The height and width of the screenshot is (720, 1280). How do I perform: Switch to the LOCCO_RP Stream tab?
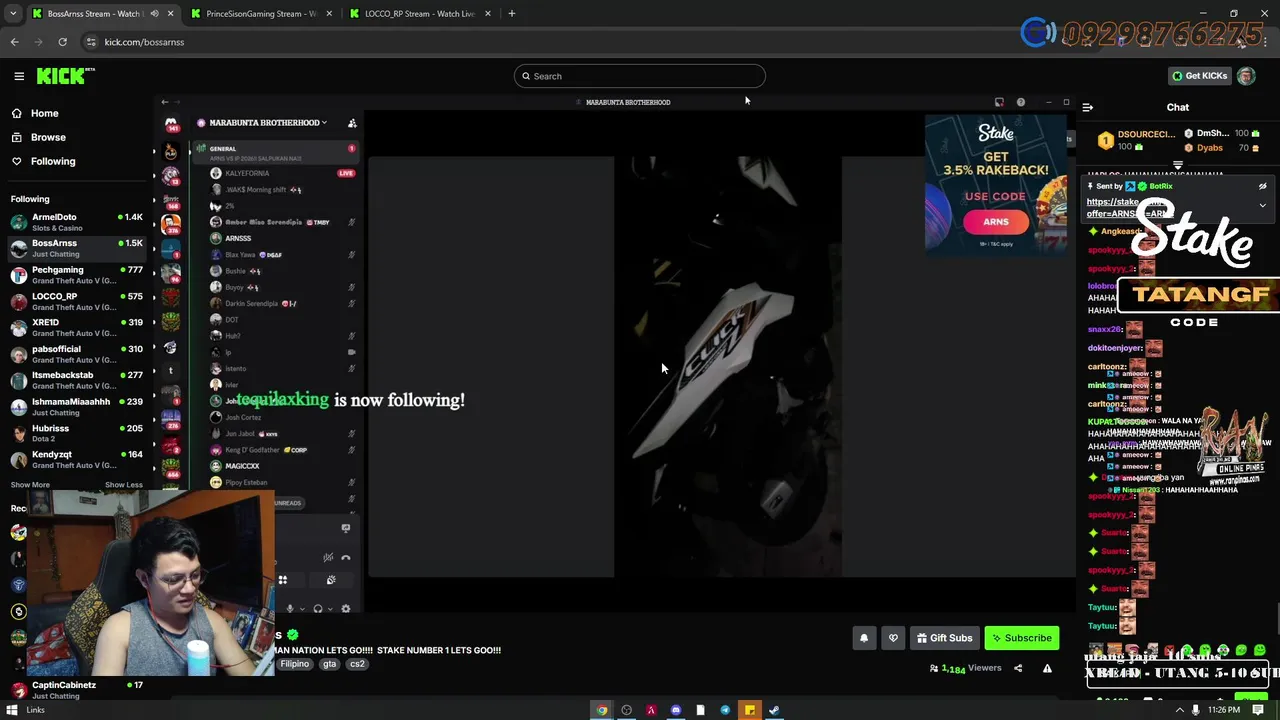click(x=420, y=14)
